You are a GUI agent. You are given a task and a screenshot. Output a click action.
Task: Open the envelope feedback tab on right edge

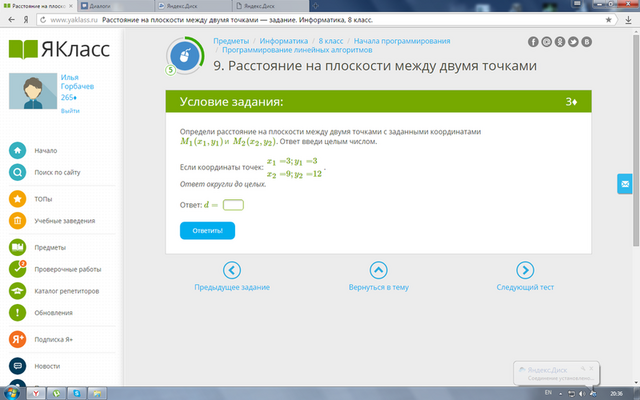coord(624,184)
